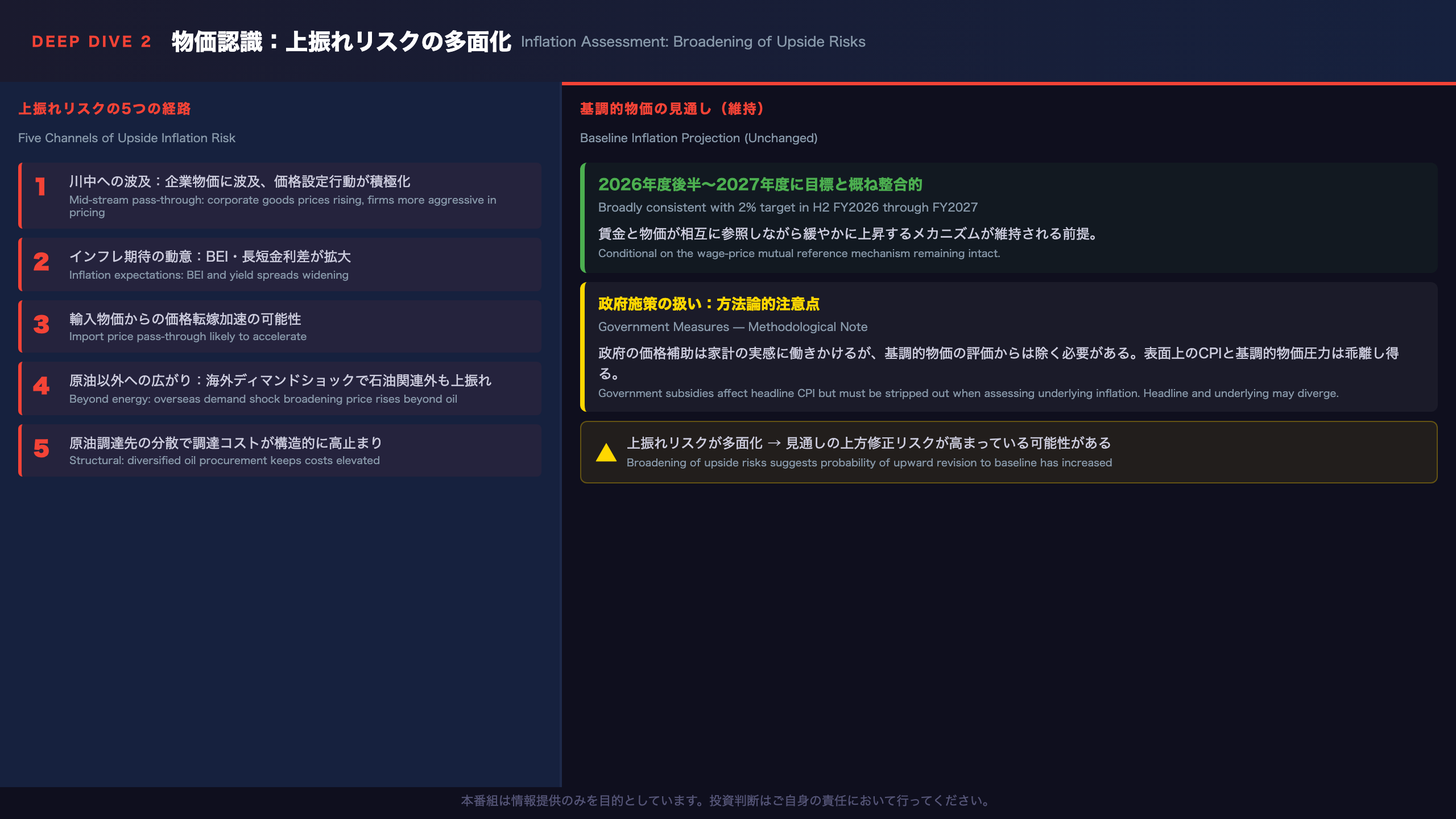Click Broadening of upside risks suggests probability text
This screenshot has height=819, width=1456.
click(x=870, y=462)
